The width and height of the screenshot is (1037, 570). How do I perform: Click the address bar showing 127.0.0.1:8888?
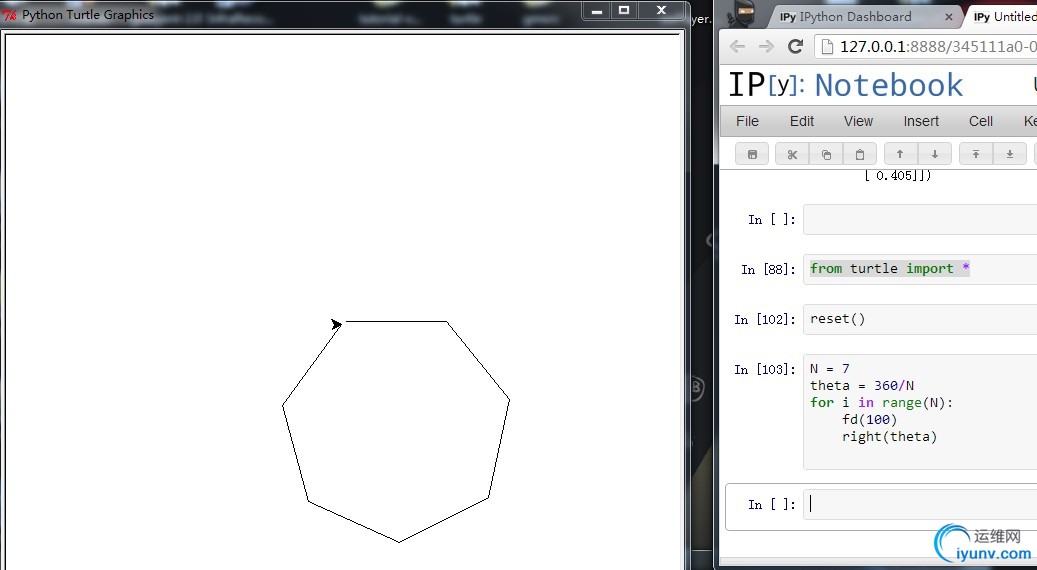point(926,46)
